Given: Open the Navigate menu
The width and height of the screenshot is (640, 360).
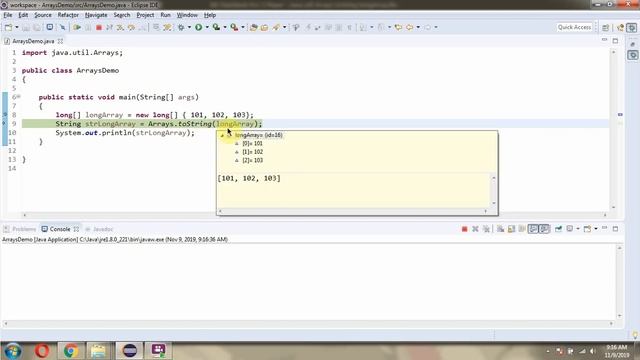Looking at the screenshot, I should [x=96, y=15].
